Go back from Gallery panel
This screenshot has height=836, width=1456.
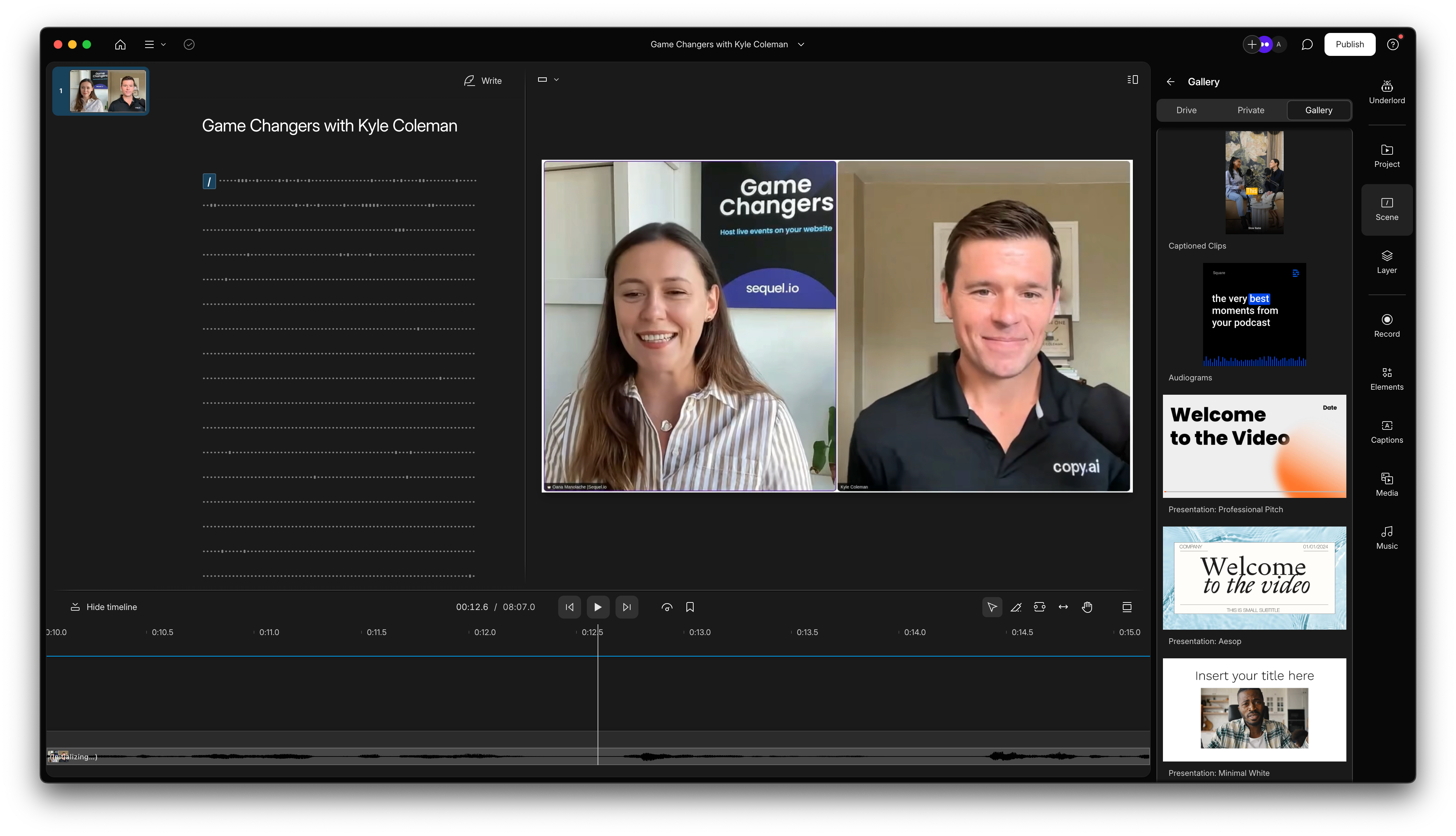pos(1170,82)
